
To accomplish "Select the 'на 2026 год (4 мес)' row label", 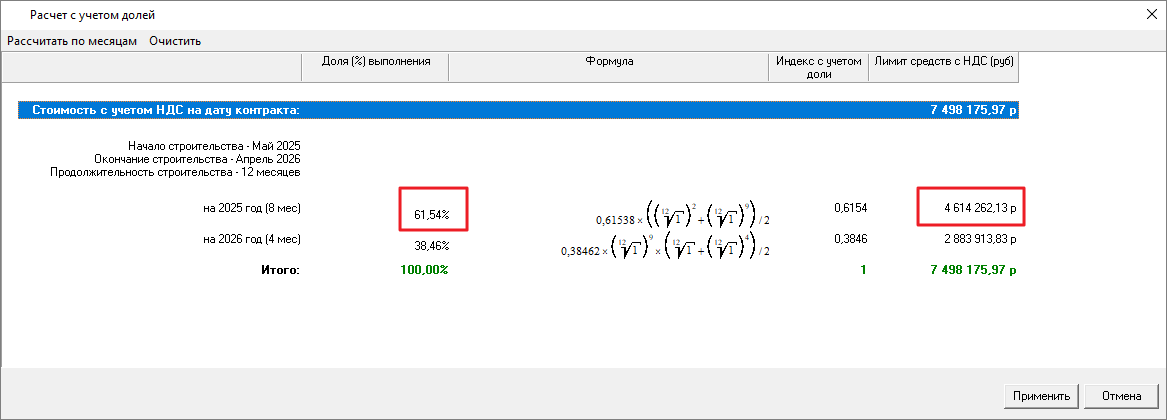I will click(x=251, y=239).
